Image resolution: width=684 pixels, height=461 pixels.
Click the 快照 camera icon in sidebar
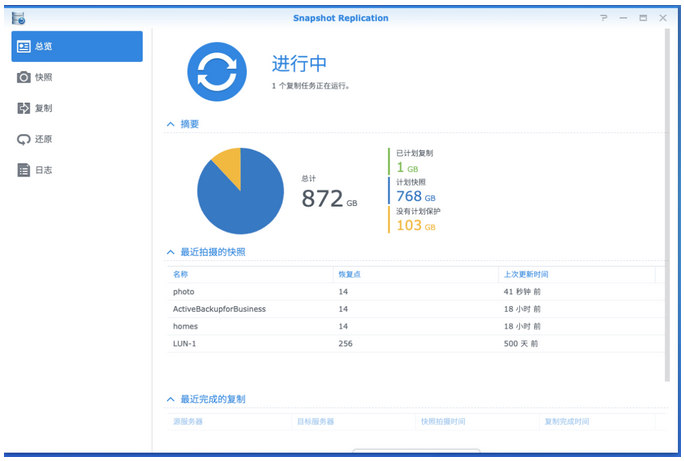pos(24,77)
